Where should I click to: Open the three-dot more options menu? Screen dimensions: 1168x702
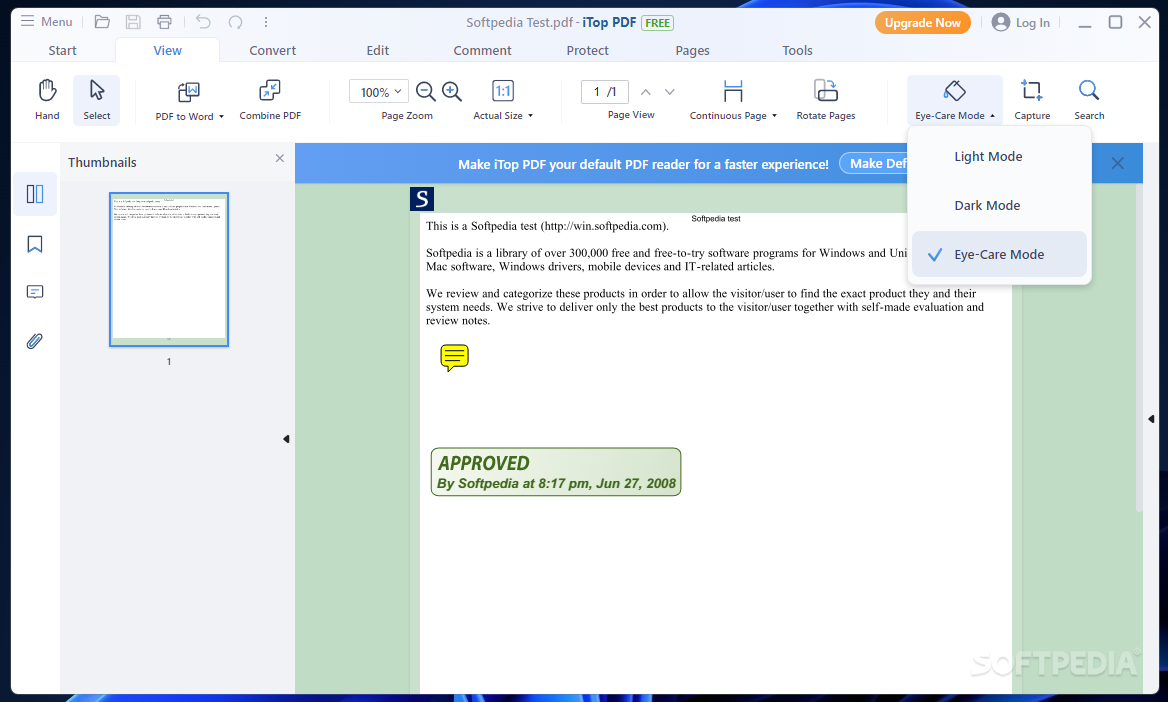coord(266,22)
